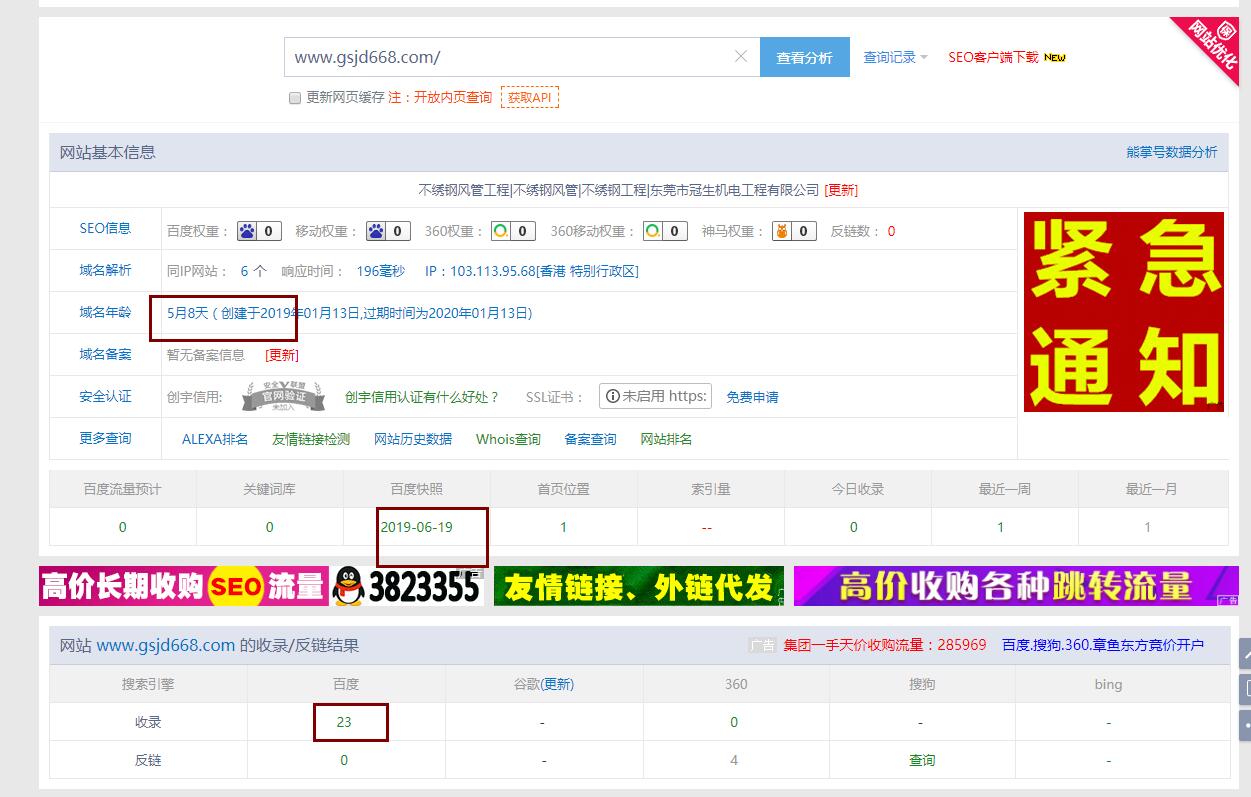Screen dimensions: 1251x797
Task: Click the 高价长期收购SEO流量 banner ad
Action: point(184,586)
